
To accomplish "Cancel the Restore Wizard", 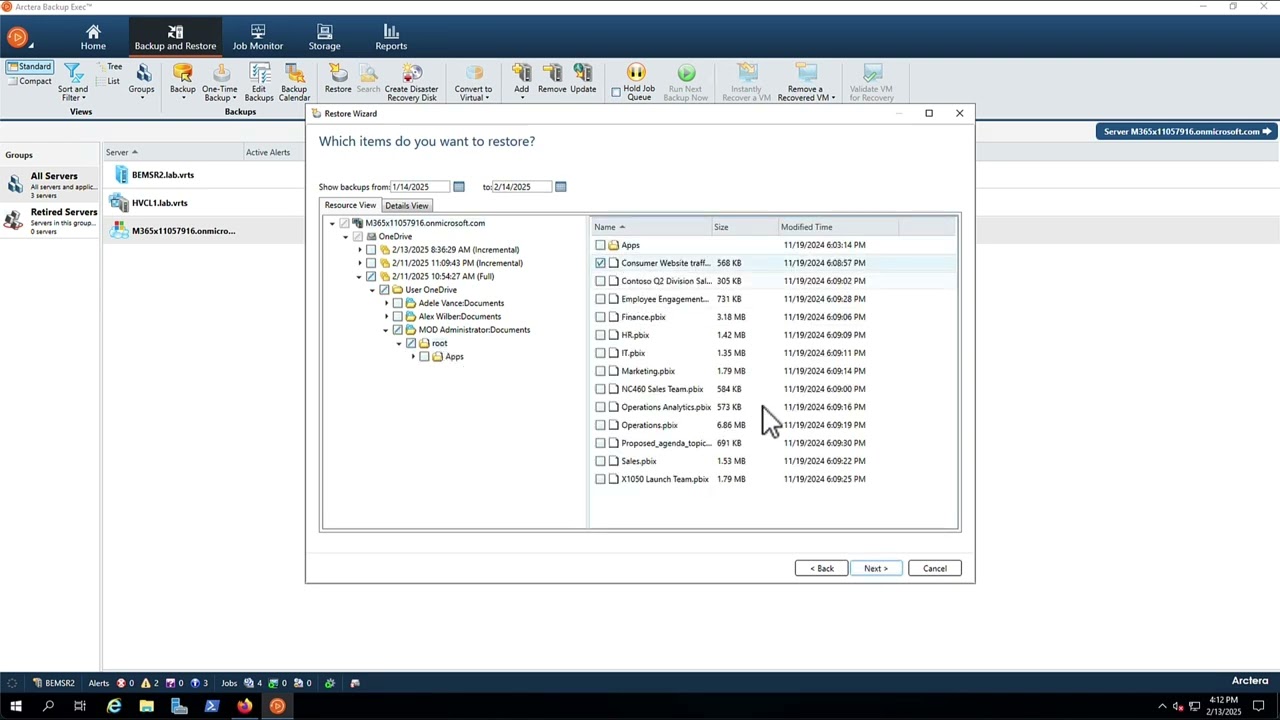I will pos(935,568).
